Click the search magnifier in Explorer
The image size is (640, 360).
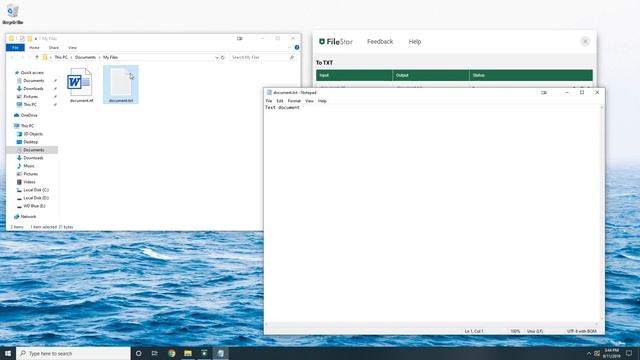pos(292,58)
